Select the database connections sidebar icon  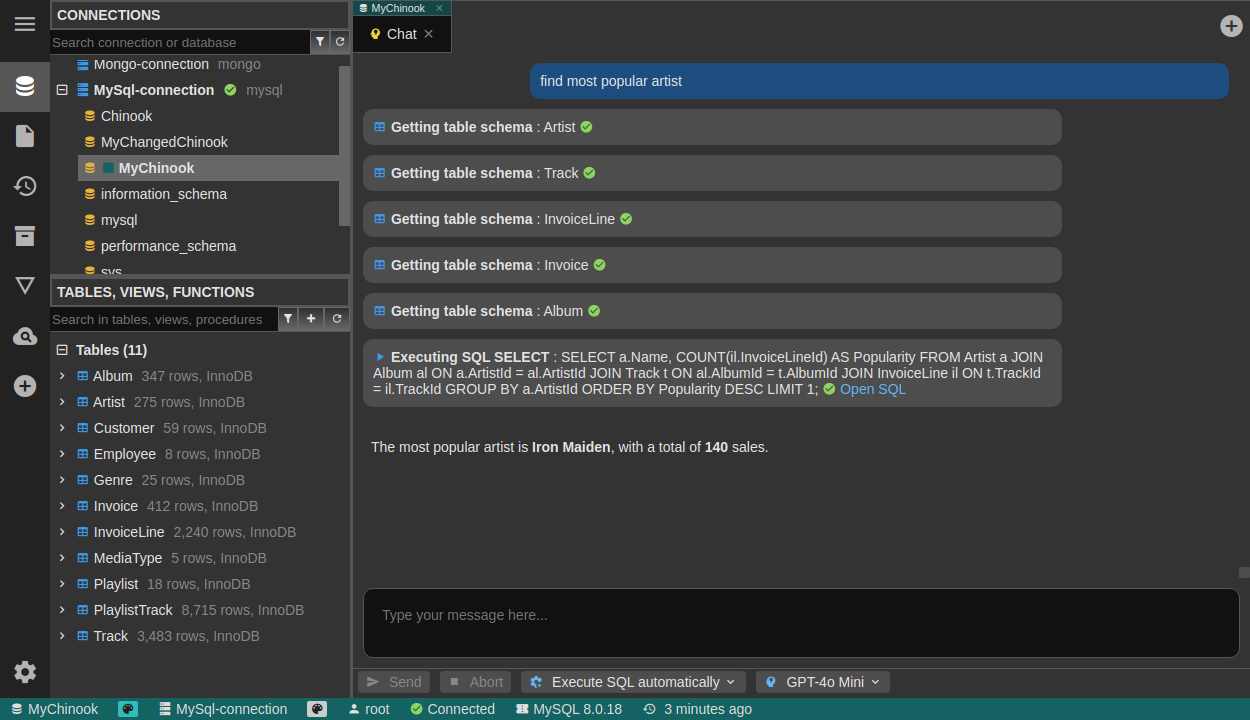point(25,86)
